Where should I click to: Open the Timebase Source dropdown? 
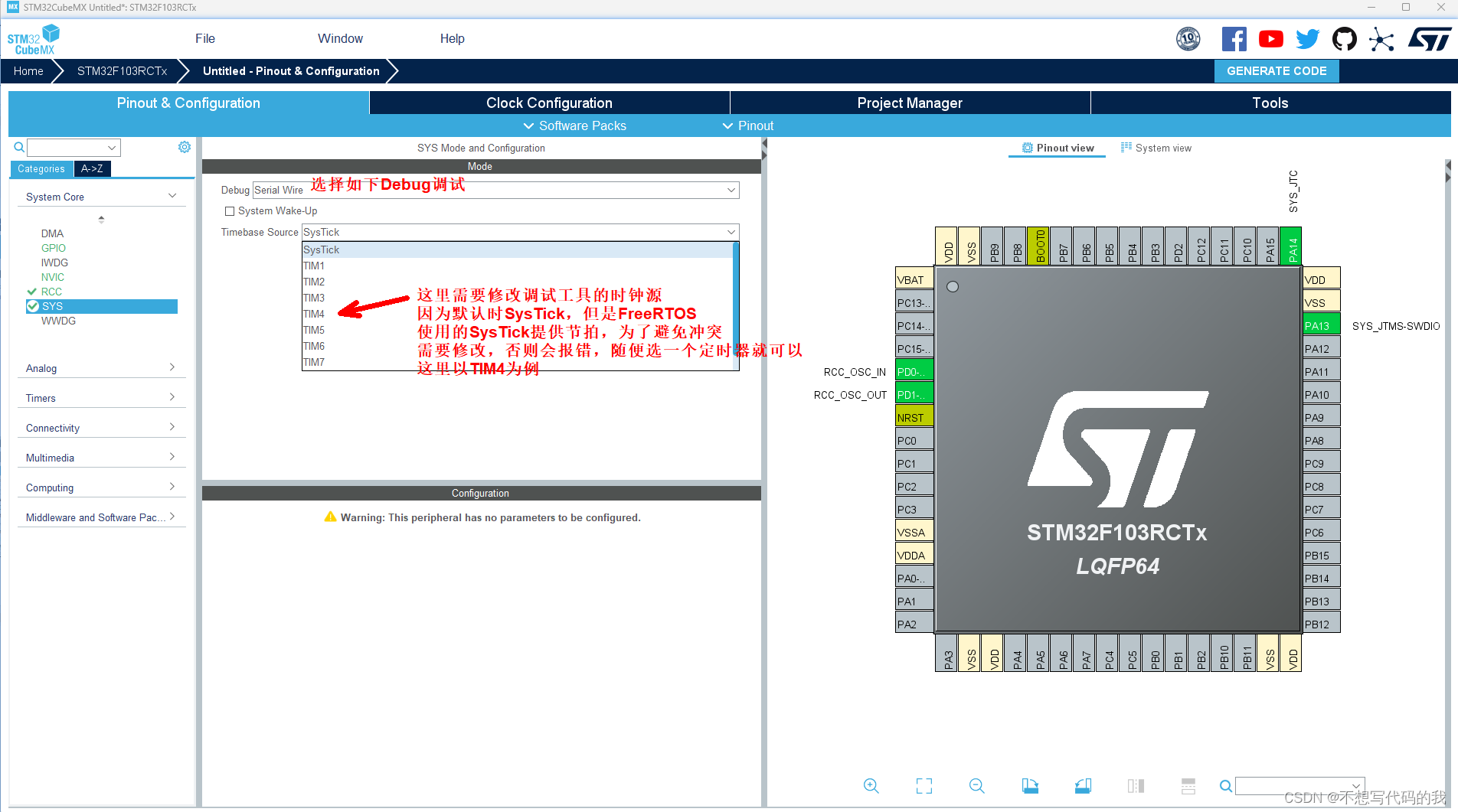[520, 232]
